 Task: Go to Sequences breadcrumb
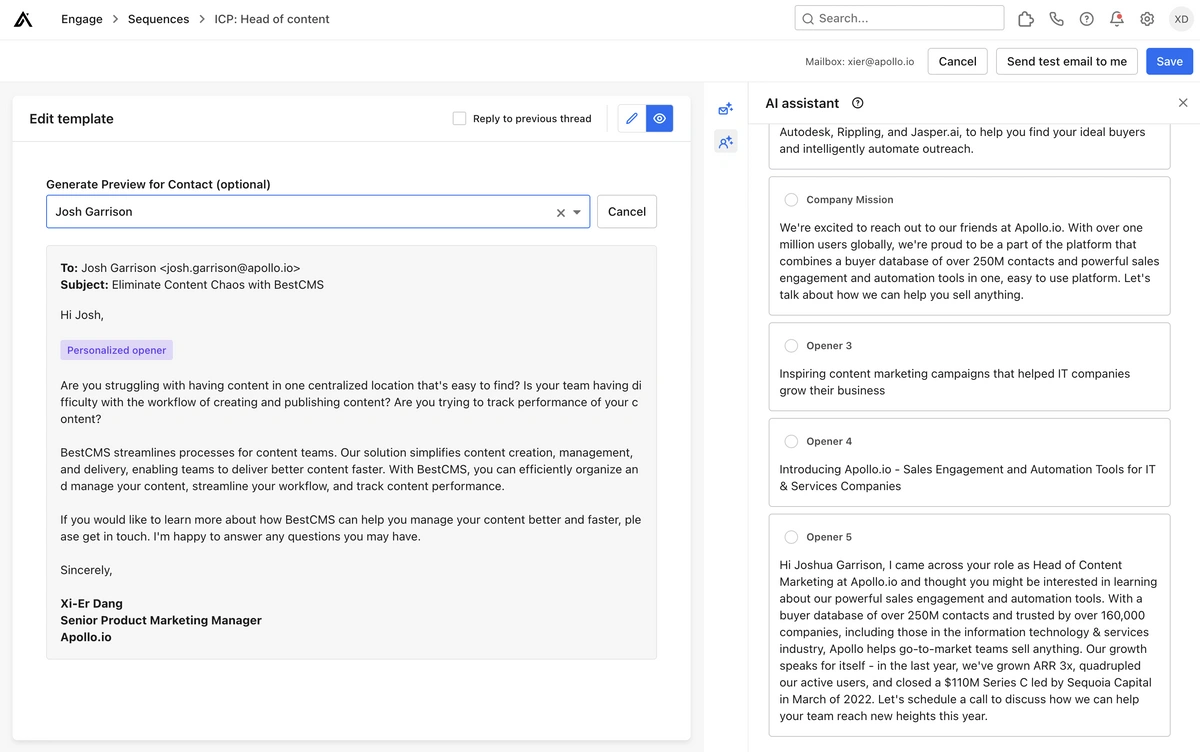point(158,19)
